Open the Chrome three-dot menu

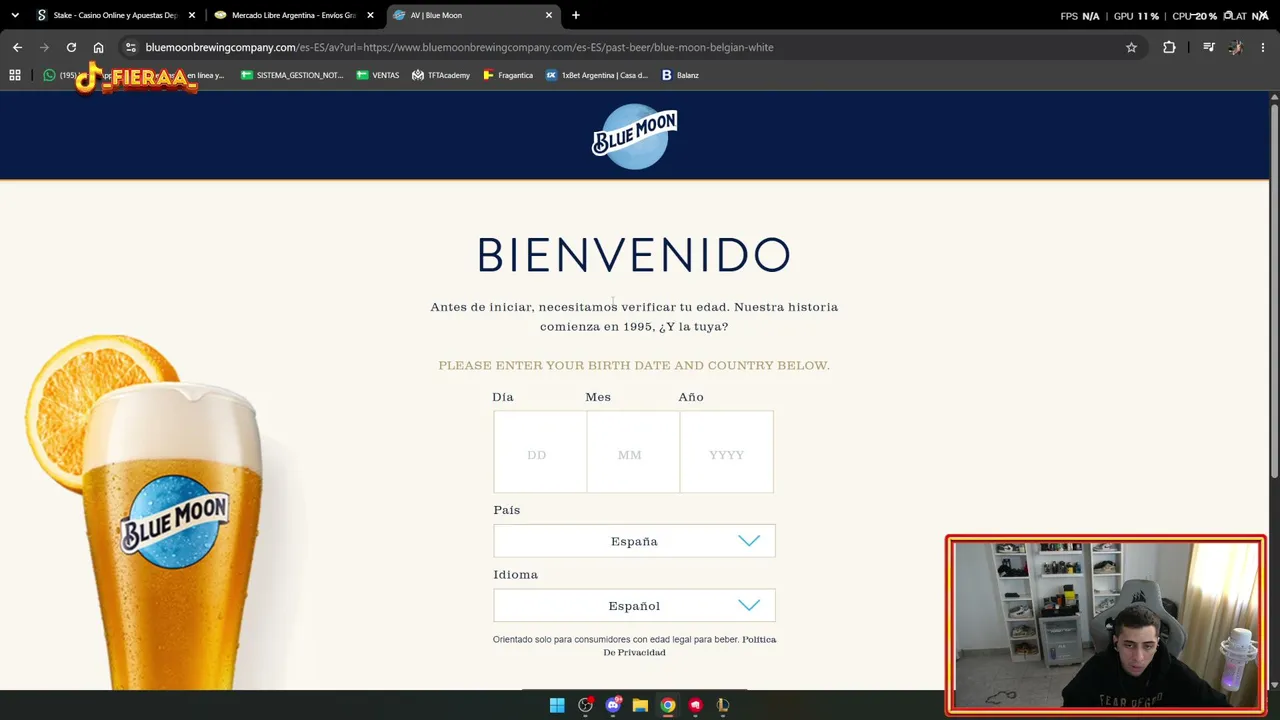1262,47
